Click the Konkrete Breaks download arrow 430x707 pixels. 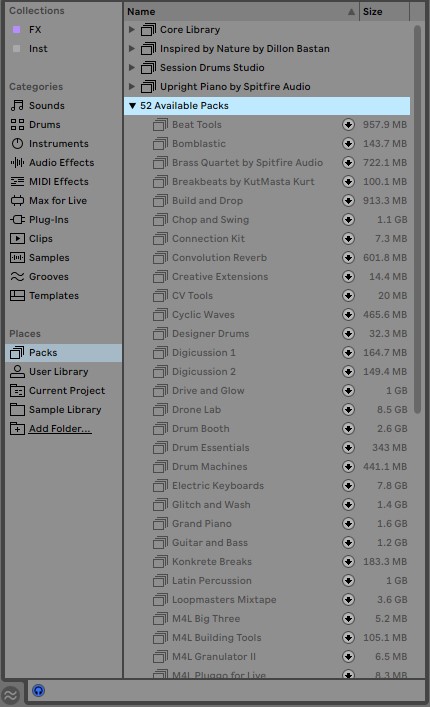[348, 561]
